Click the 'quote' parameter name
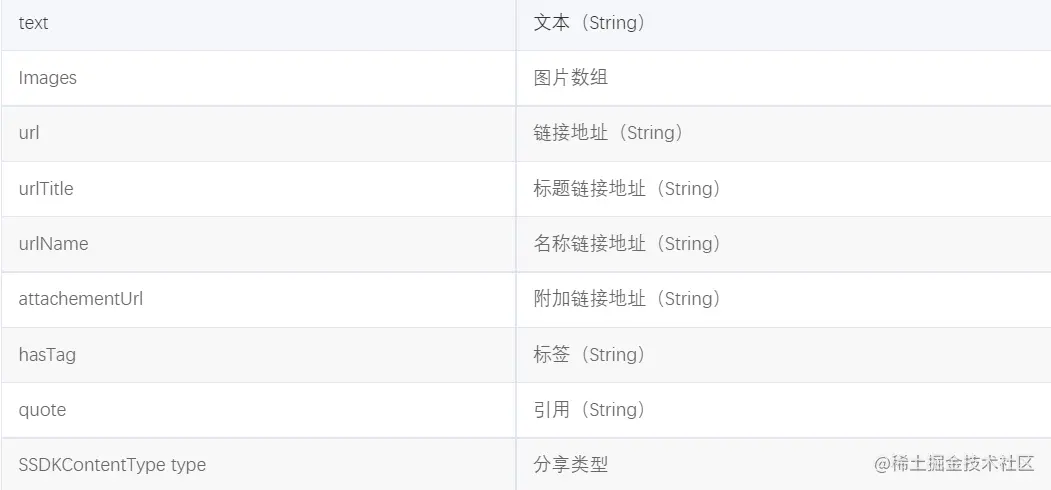 [x=42, y=409]
